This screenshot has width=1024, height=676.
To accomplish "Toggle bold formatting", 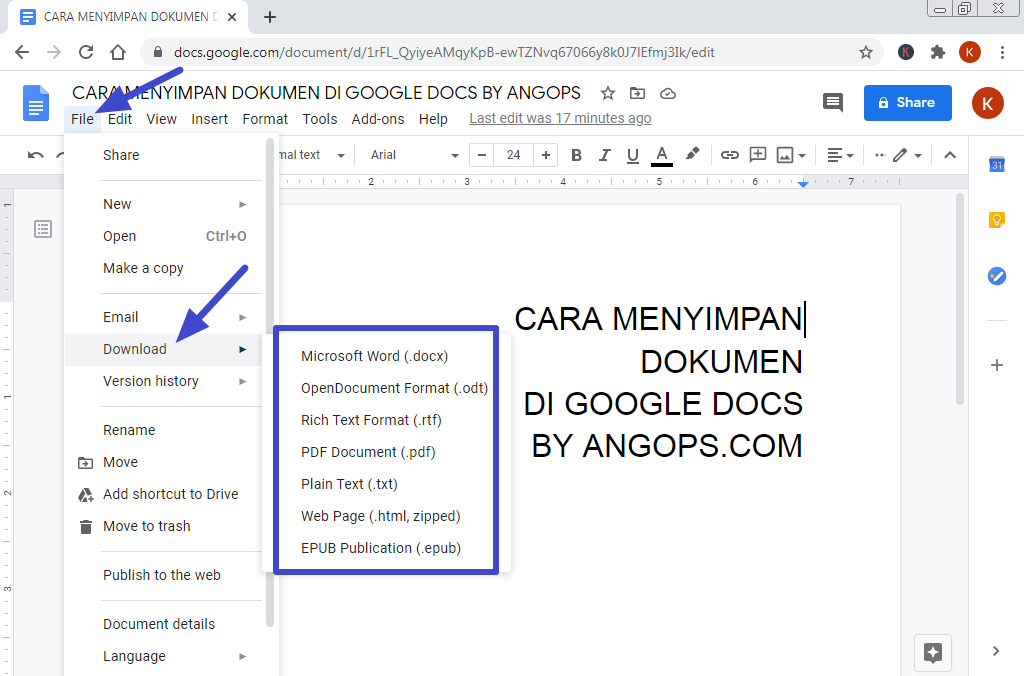I will 576,155.
